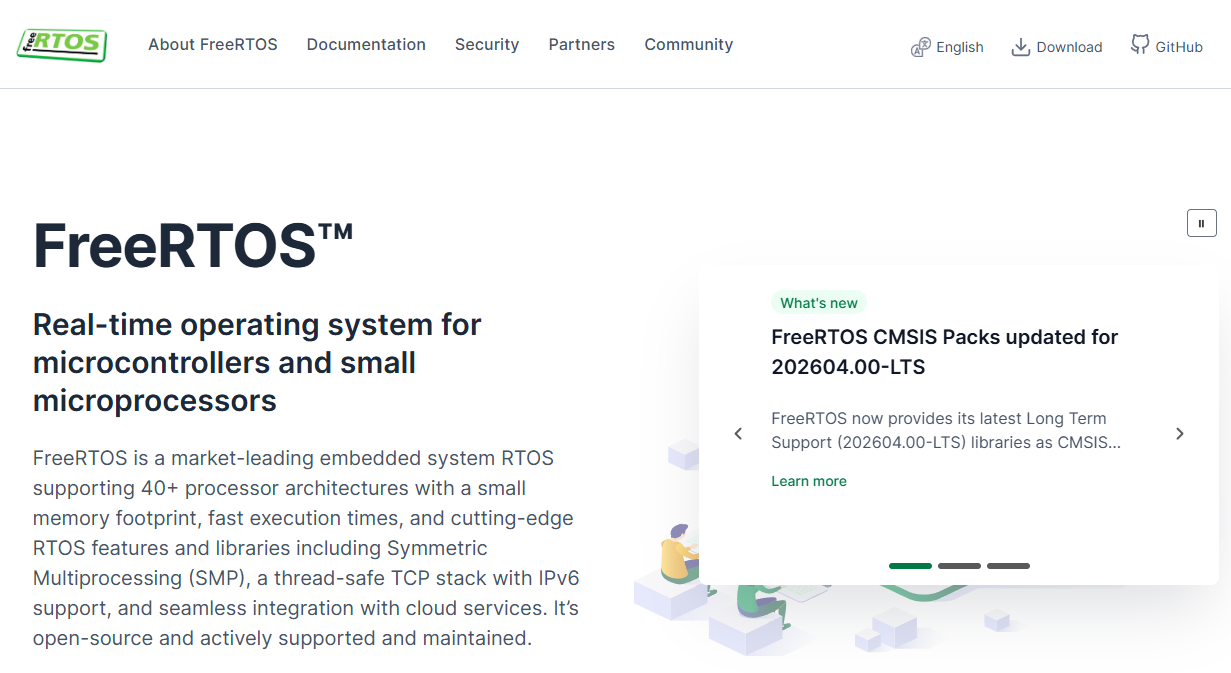Expand the Documentation menu

(x=366, y=45)
